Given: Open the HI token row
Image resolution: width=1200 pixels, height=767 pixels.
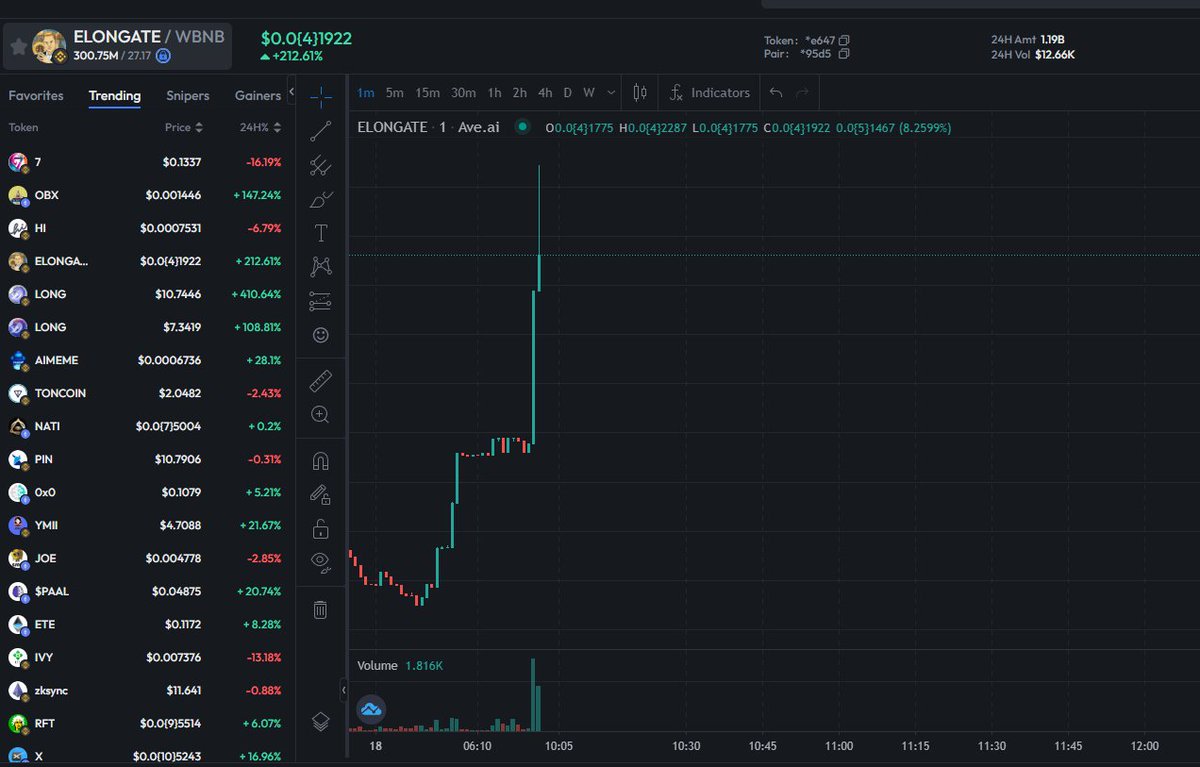Looking at the screenshot, I should [147, 228].
